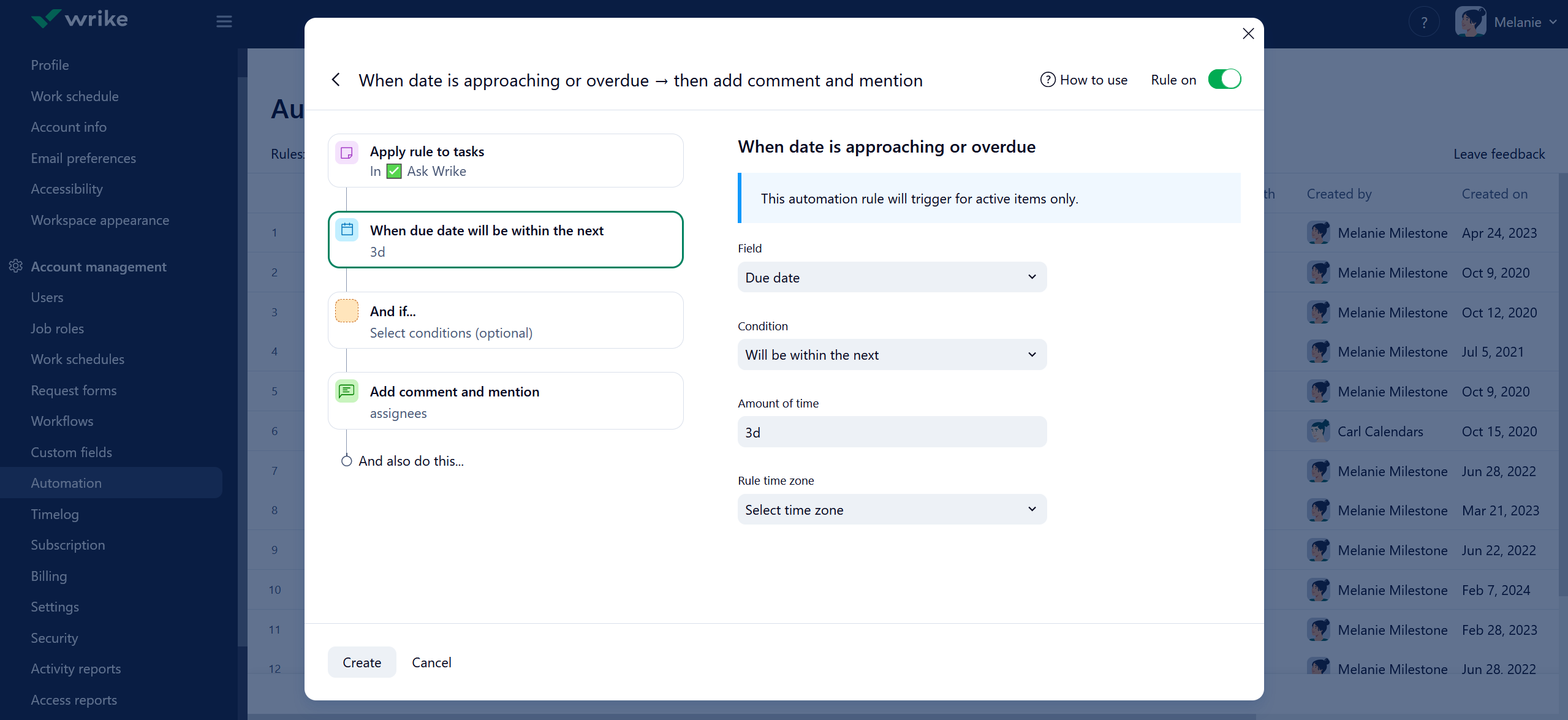Click the comment icon on mention action
Viewport: 1568px width, 720px height.
pos(347,391)
